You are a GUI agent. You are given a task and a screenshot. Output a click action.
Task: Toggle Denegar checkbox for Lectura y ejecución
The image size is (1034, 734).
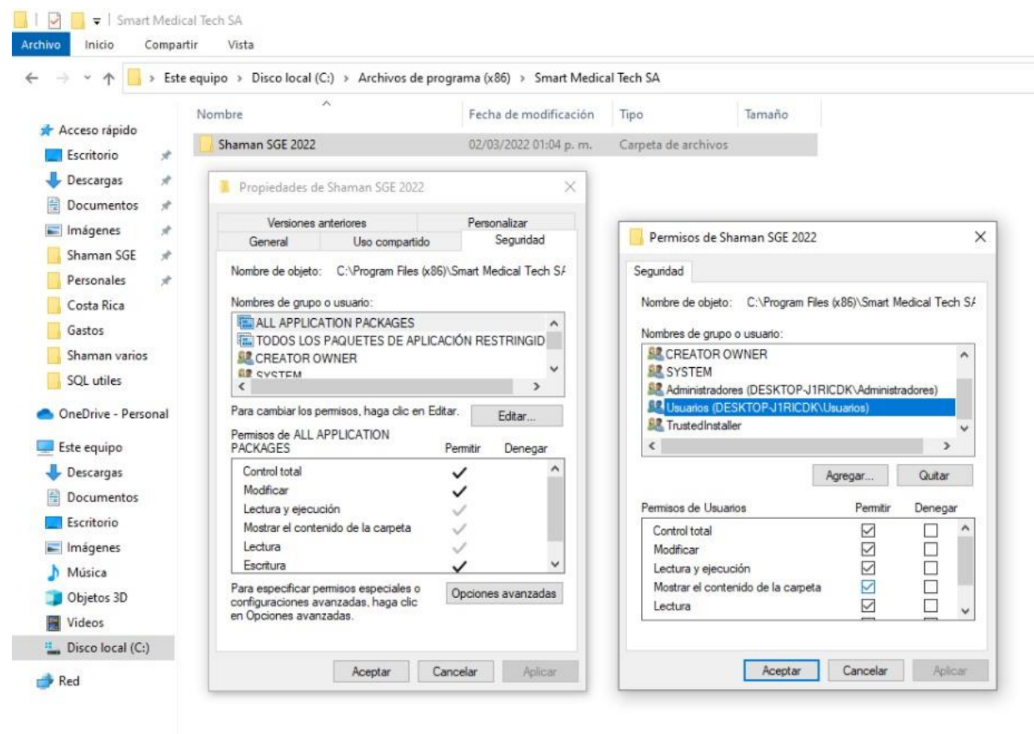click(930, 568)
